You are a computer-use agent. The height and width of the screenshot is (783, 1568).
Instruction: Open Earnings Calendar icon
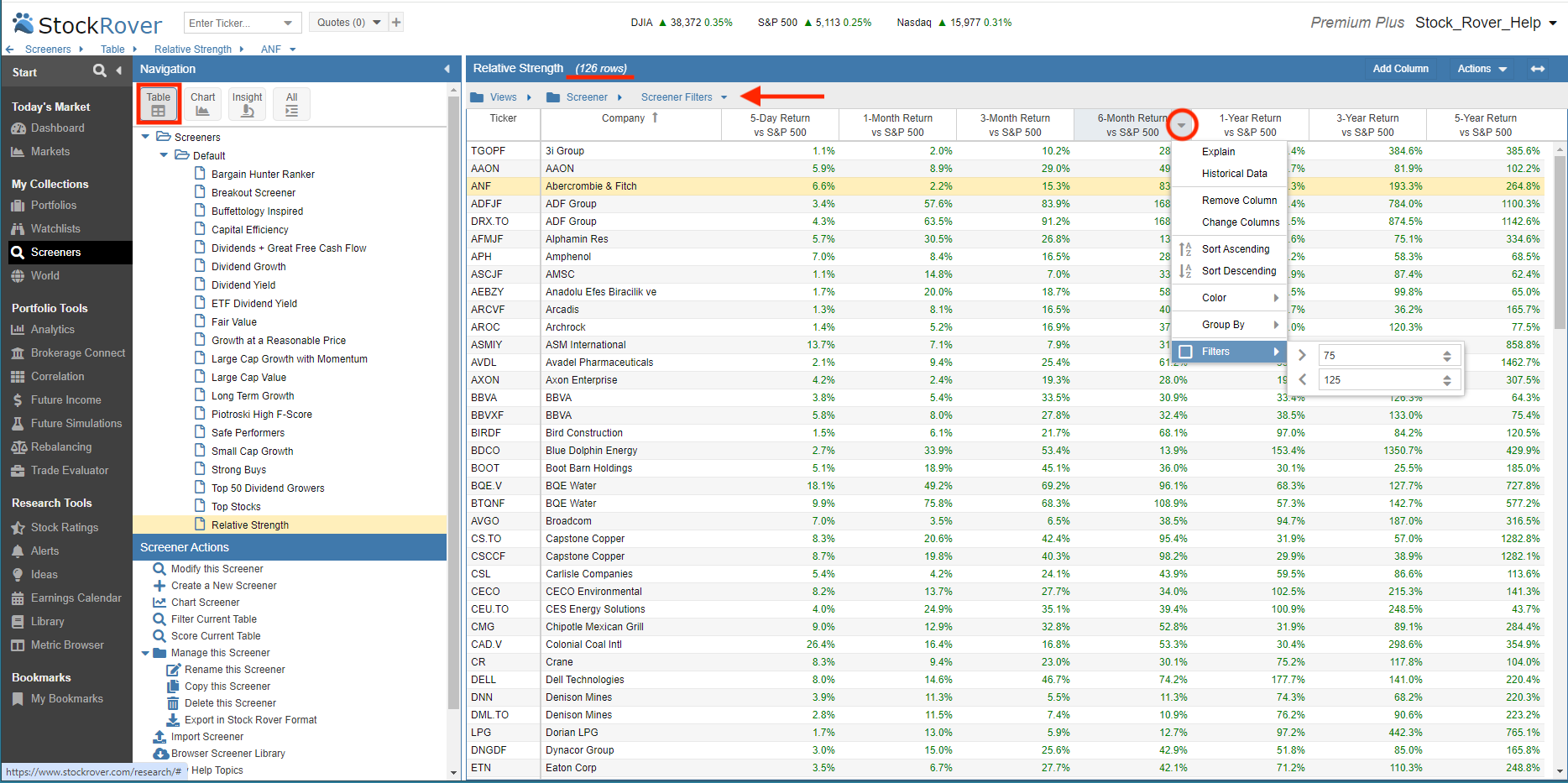click(18, 598)
